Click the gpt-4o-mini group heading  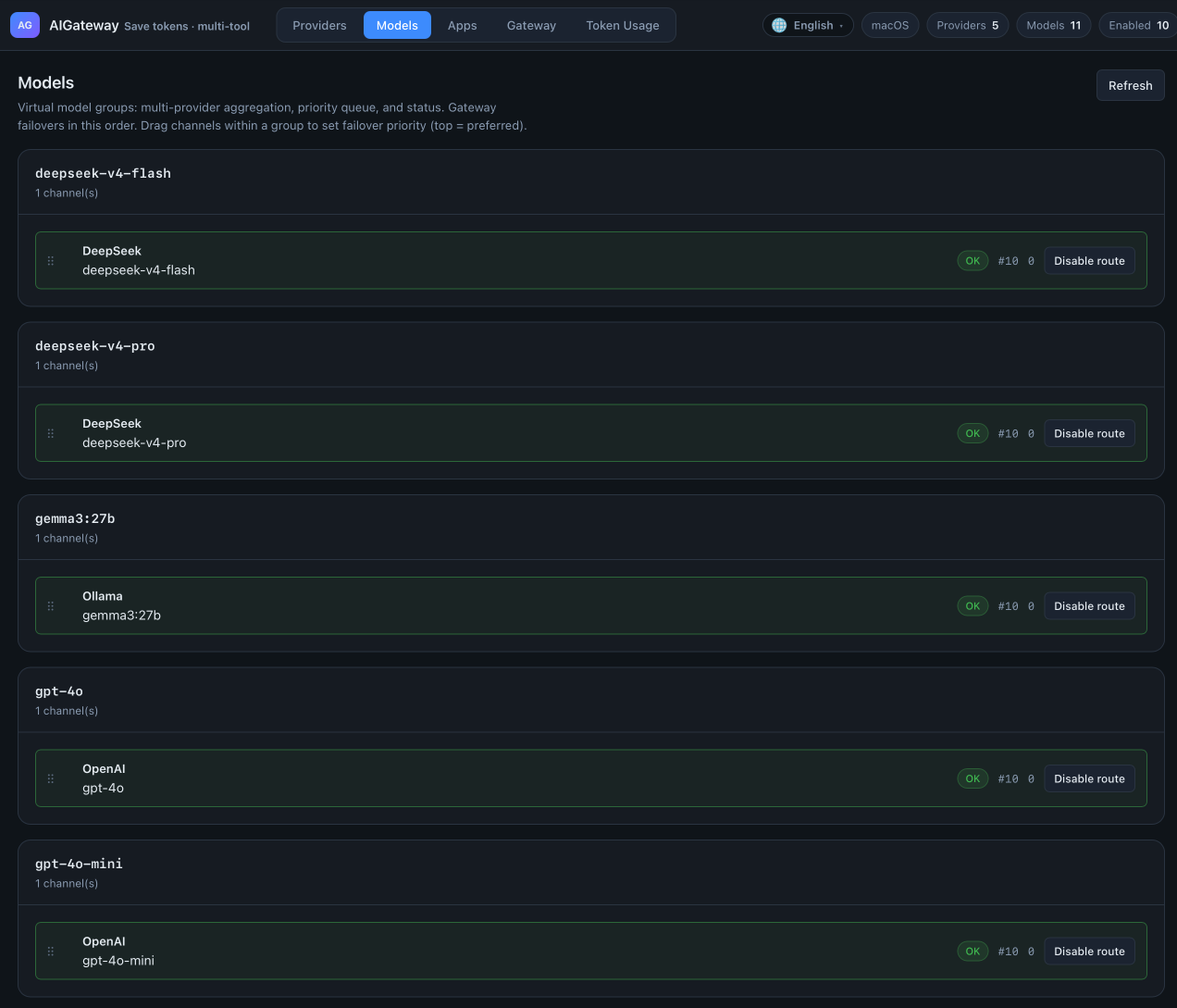[79, 864]
